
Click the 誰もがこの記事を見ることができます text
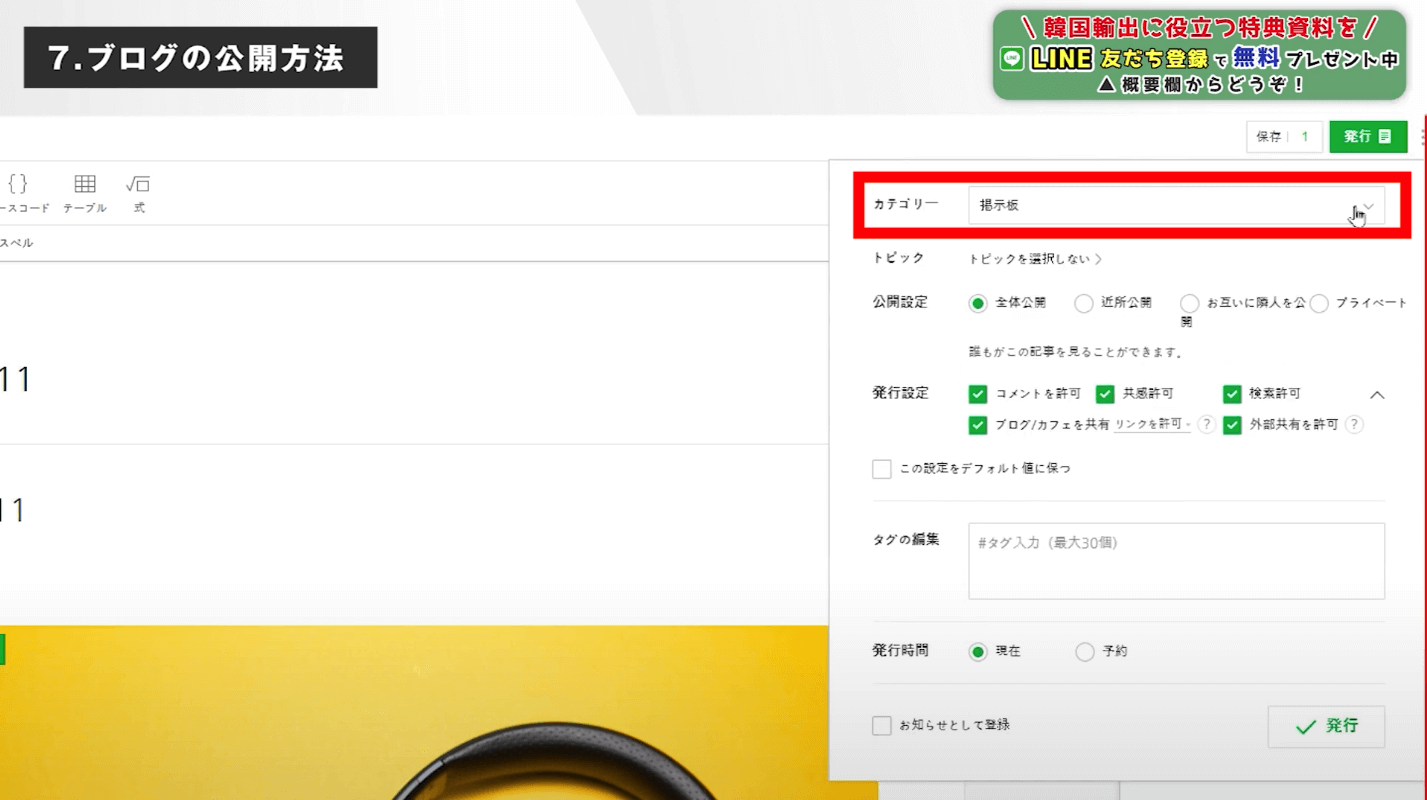pos(1076,353)
